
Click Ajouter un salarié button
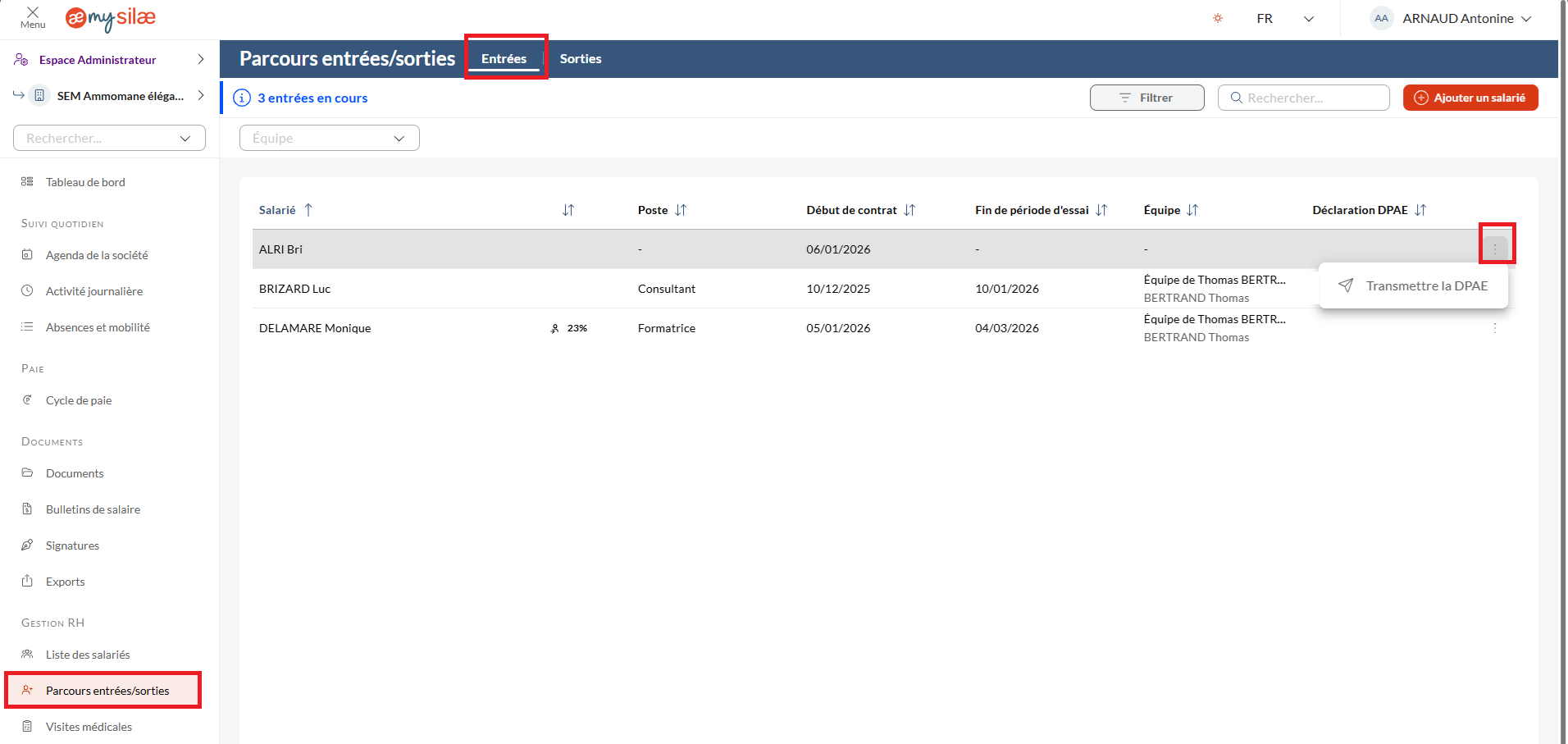(1470, 98)
